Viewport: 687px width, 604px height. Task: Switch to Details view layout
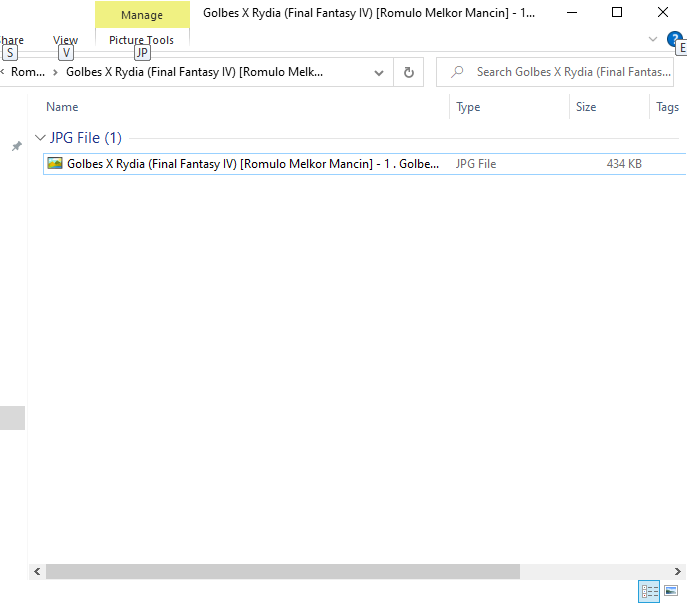click(x=649, y=592)
